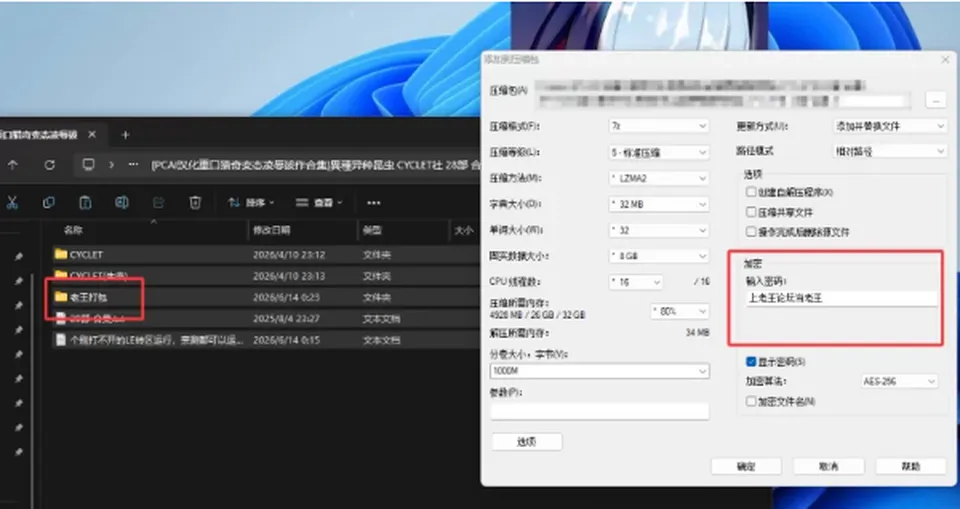Screen dimensions: 960x509
Task: Open the 更新方式 dropdown
Action: tap(890, 126)
